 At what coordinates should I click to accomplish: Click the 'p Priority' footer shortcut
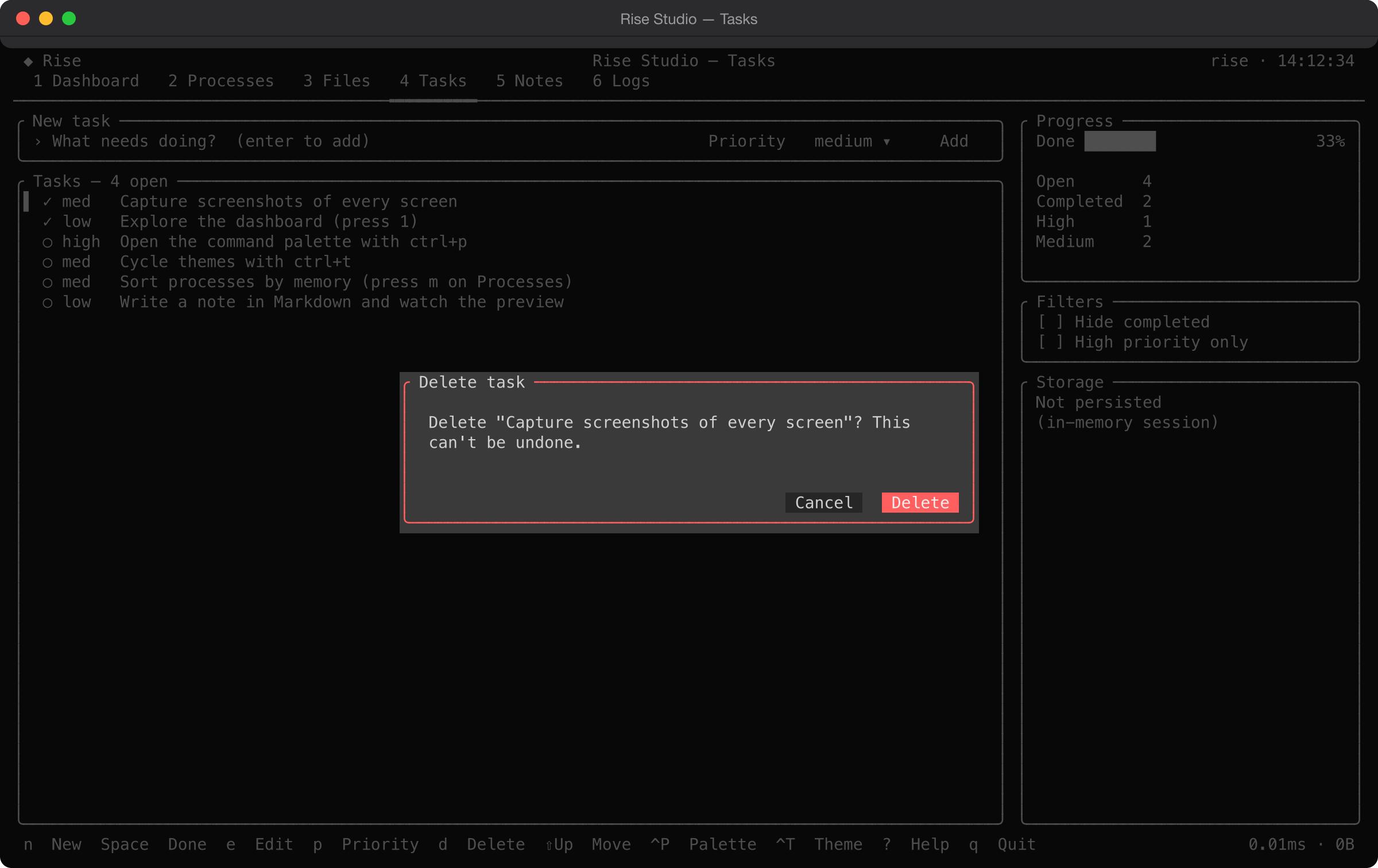(x=366, y=844)
